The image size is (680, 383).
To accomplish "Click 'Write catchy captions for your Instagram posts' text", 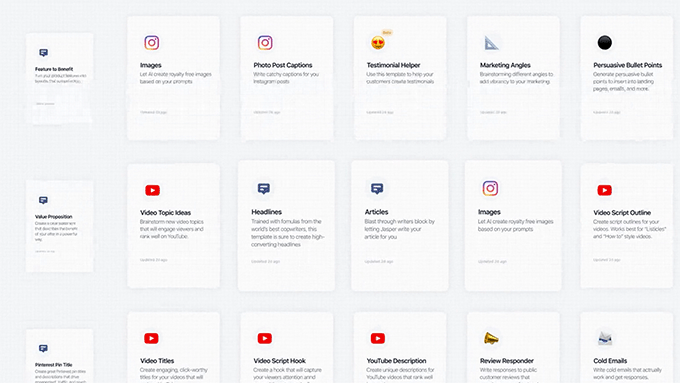I will [x=286, y=78].
